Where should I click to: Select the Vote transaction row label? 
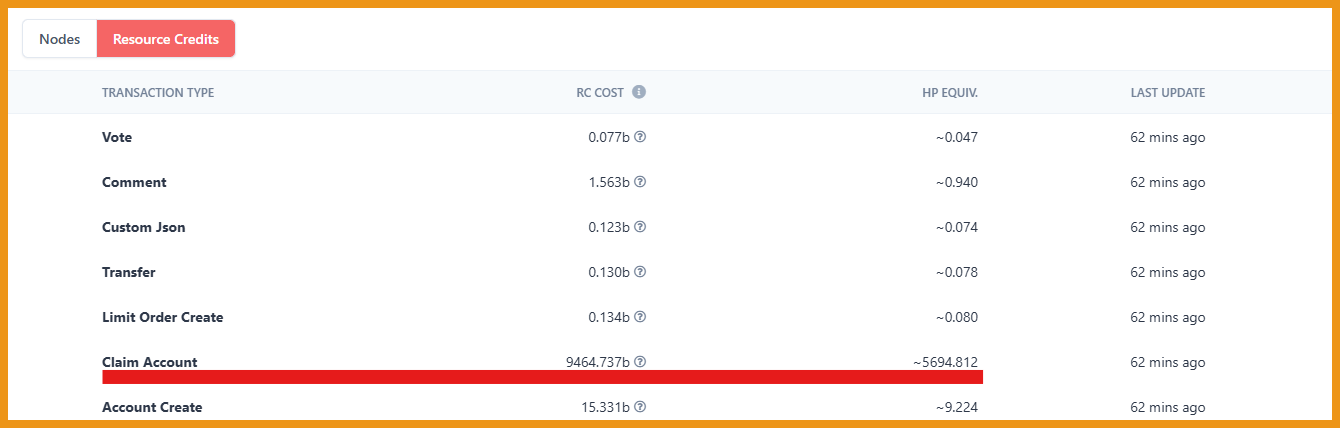[117, 137]
